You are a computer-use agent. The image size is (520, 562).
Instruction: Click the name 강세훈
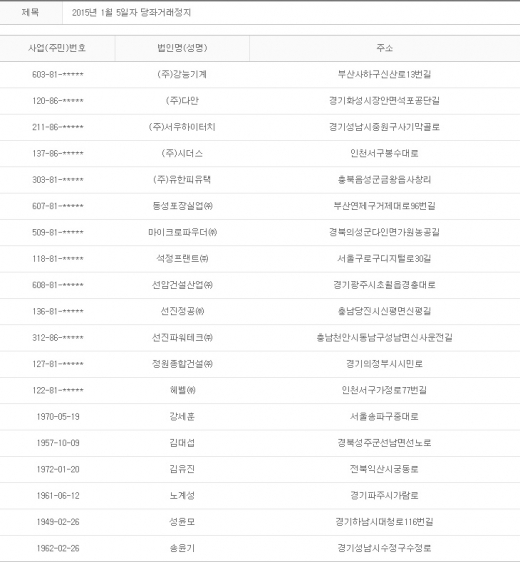pyautogui.click(x=182, y=416)
